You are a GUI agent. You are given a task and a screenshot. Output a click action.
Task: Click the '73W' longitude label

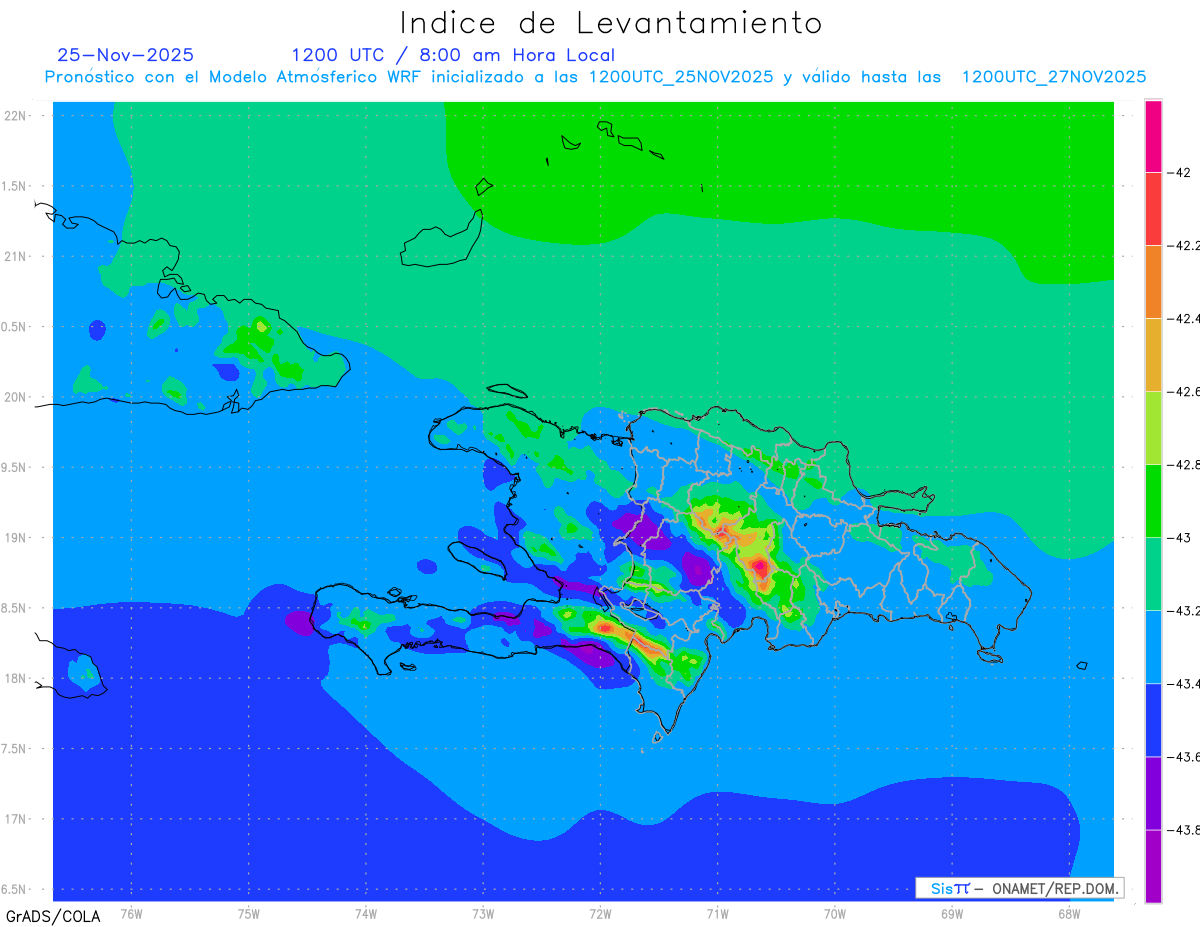(483, 914)
